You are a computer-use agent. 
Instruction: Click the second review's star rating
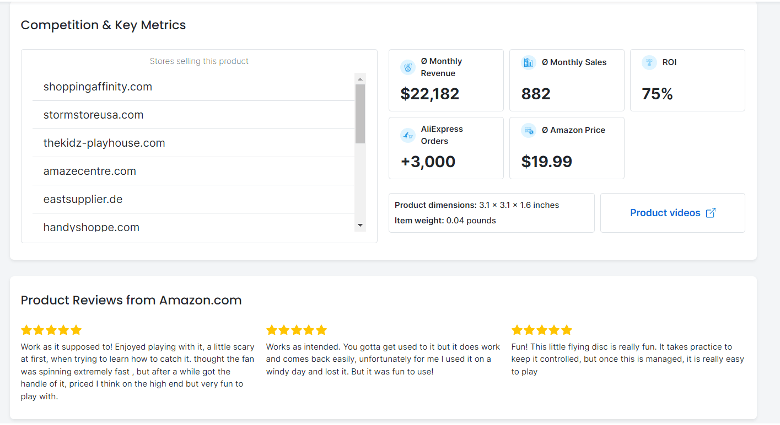(x=296, y=330)
